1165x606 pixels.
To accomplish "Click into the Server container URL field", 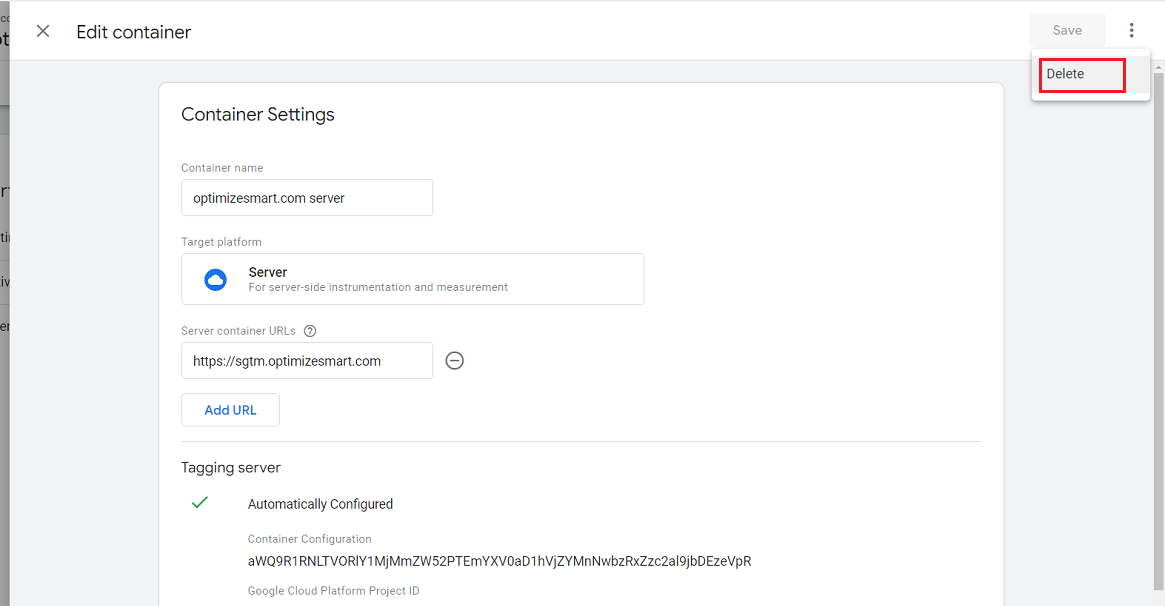I will [x=306, y=361].
